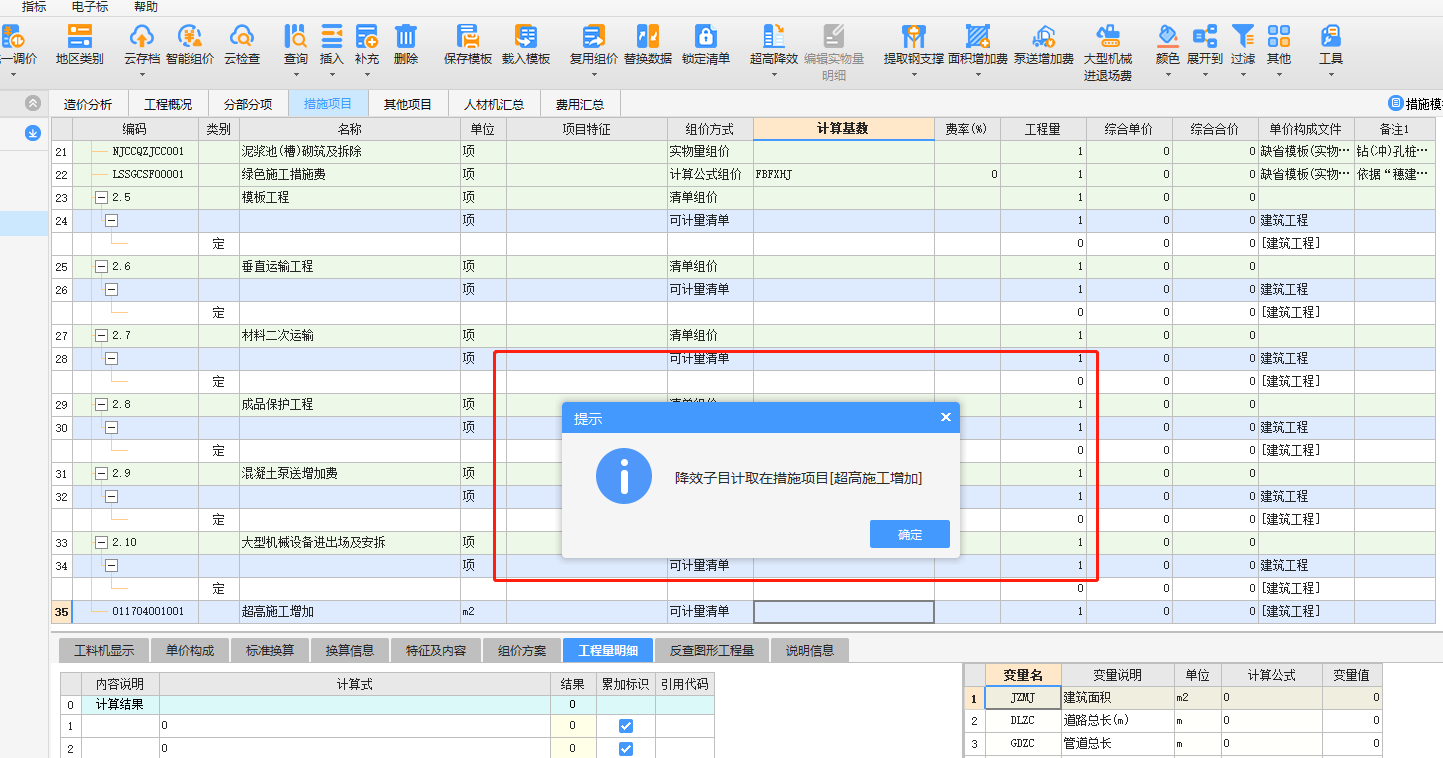This screenshot has height=758, width=1443.
Task: Collapse the 2.8 成品保护工程 node
Action: pos(101,405)
